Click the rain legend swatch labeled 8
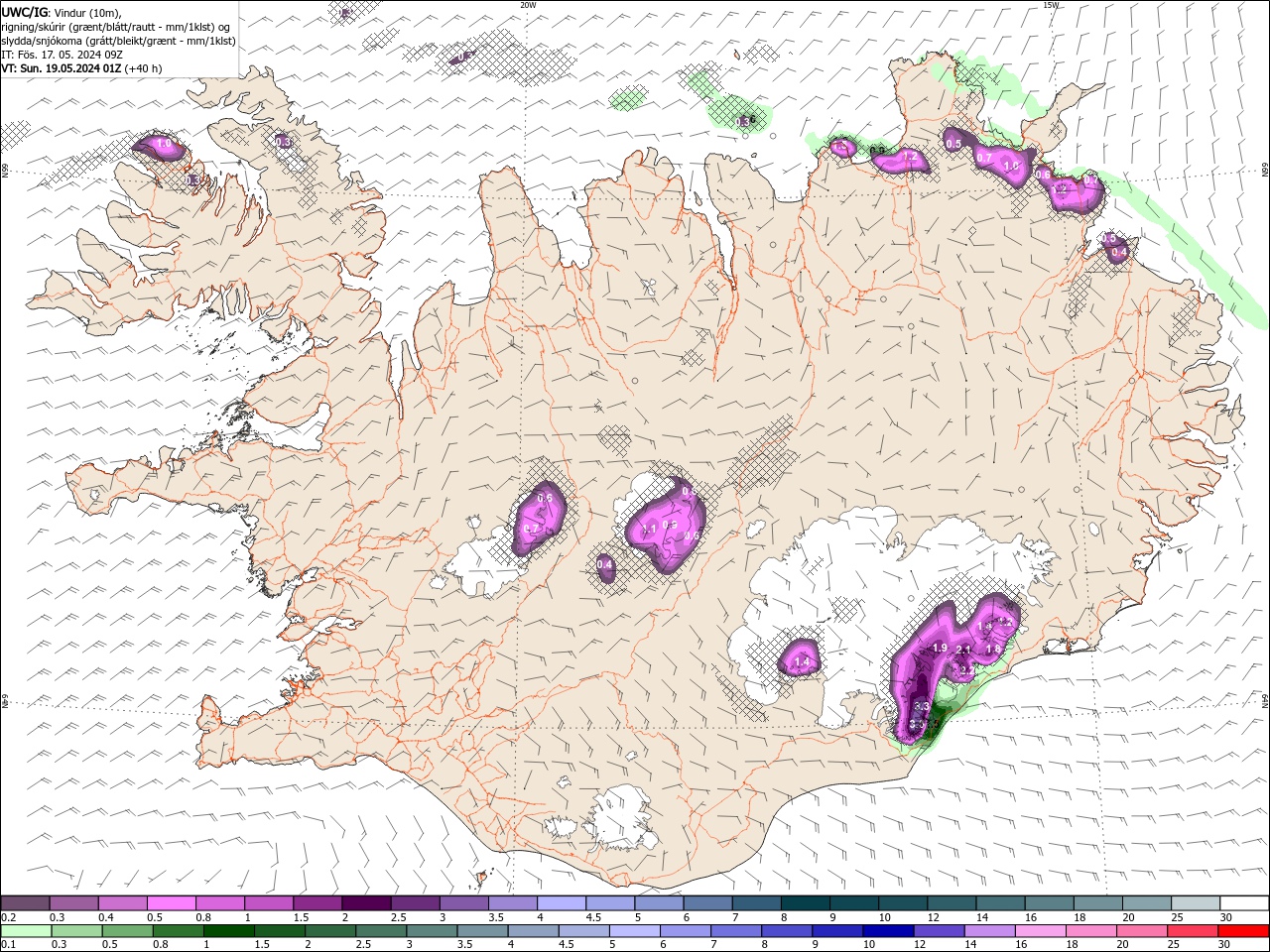This screenshot has height=952, width=1270. pyautogui.click(x=786, y=931)
